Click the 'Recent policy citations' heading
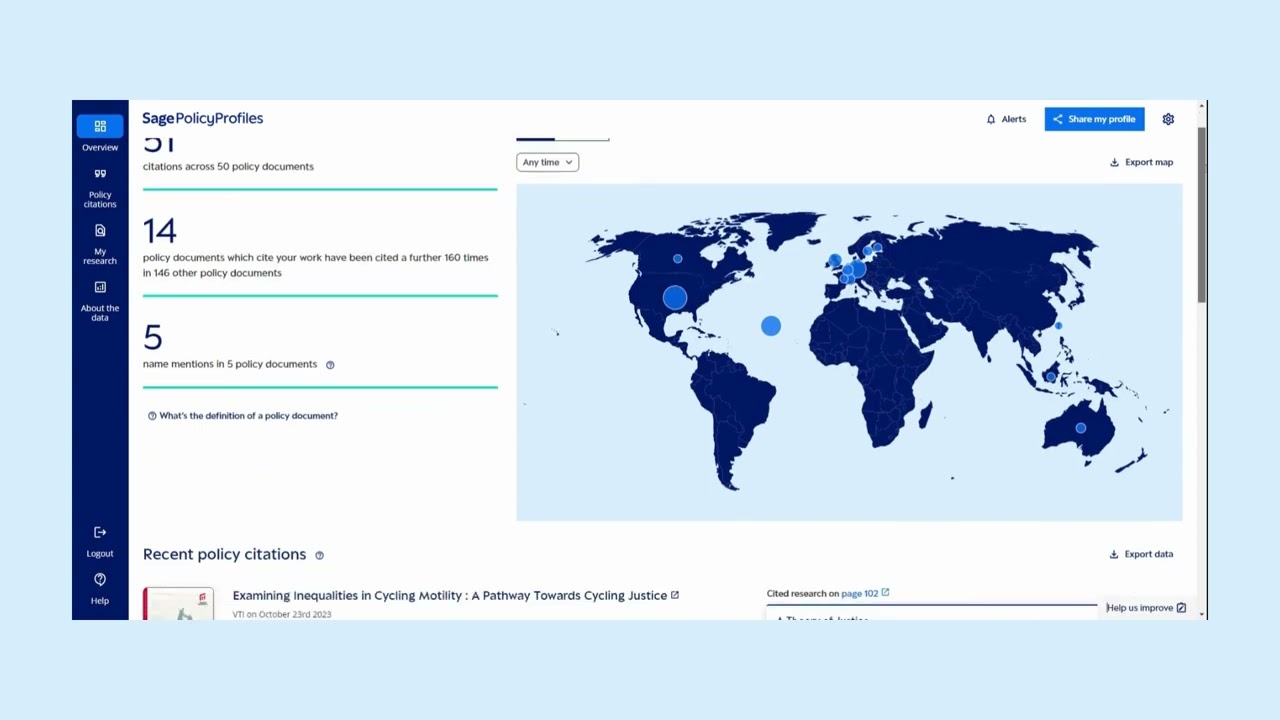Image resolution: width=1280 pixels, height=720 pixels. click(224, 554)
